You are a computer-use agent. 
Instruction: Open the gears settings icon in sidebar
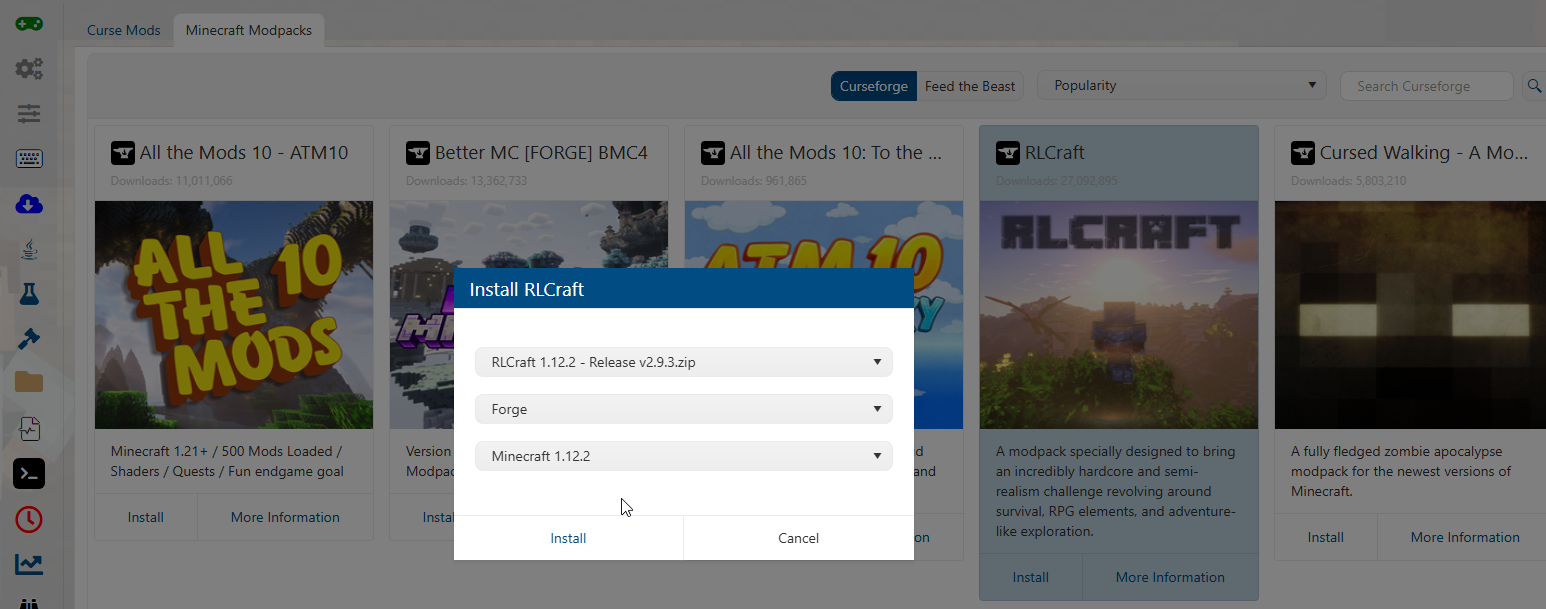click(29, 69)
